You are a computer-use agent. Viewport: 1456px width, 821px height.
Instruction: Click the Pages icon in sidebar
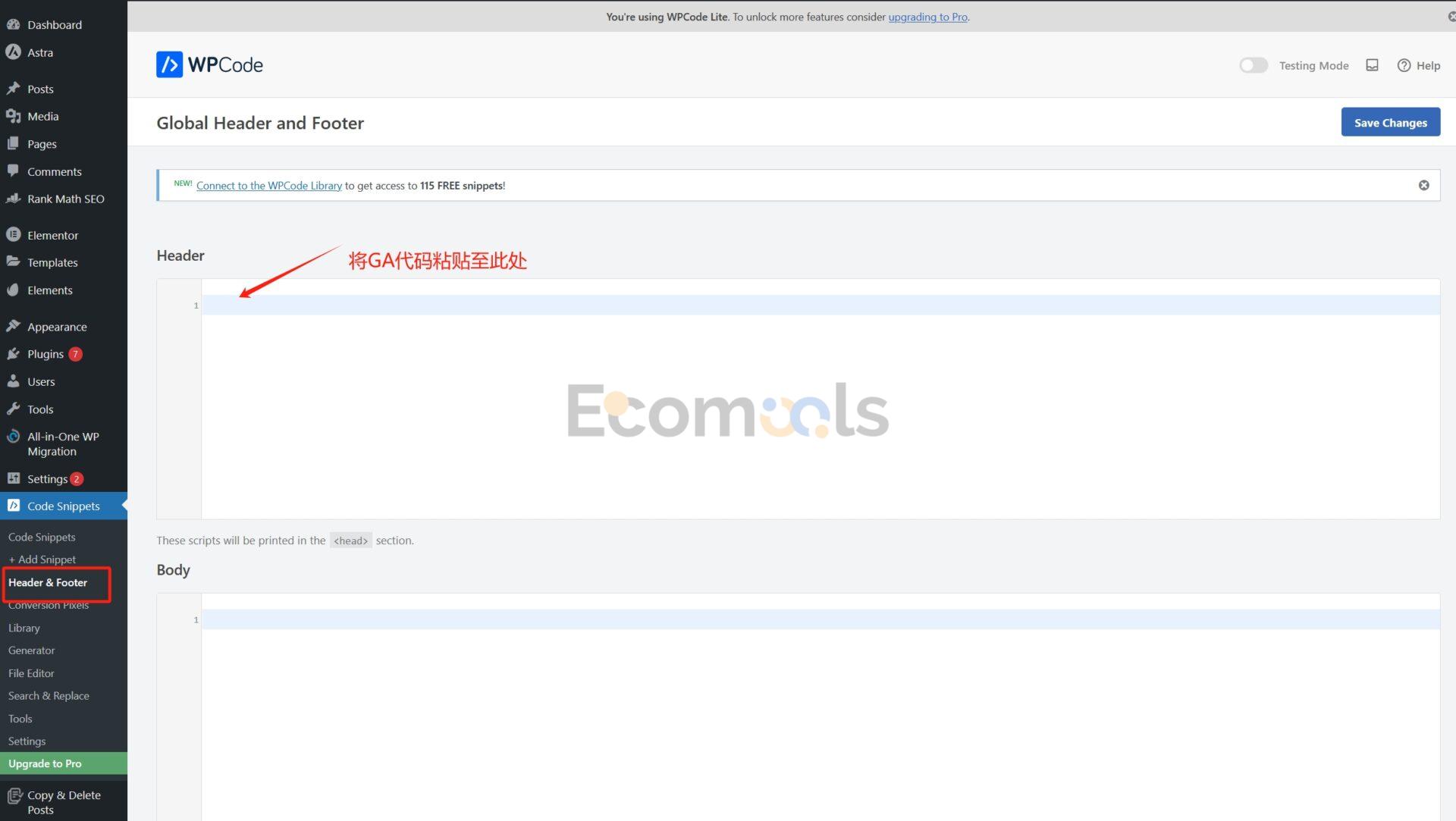13,143
